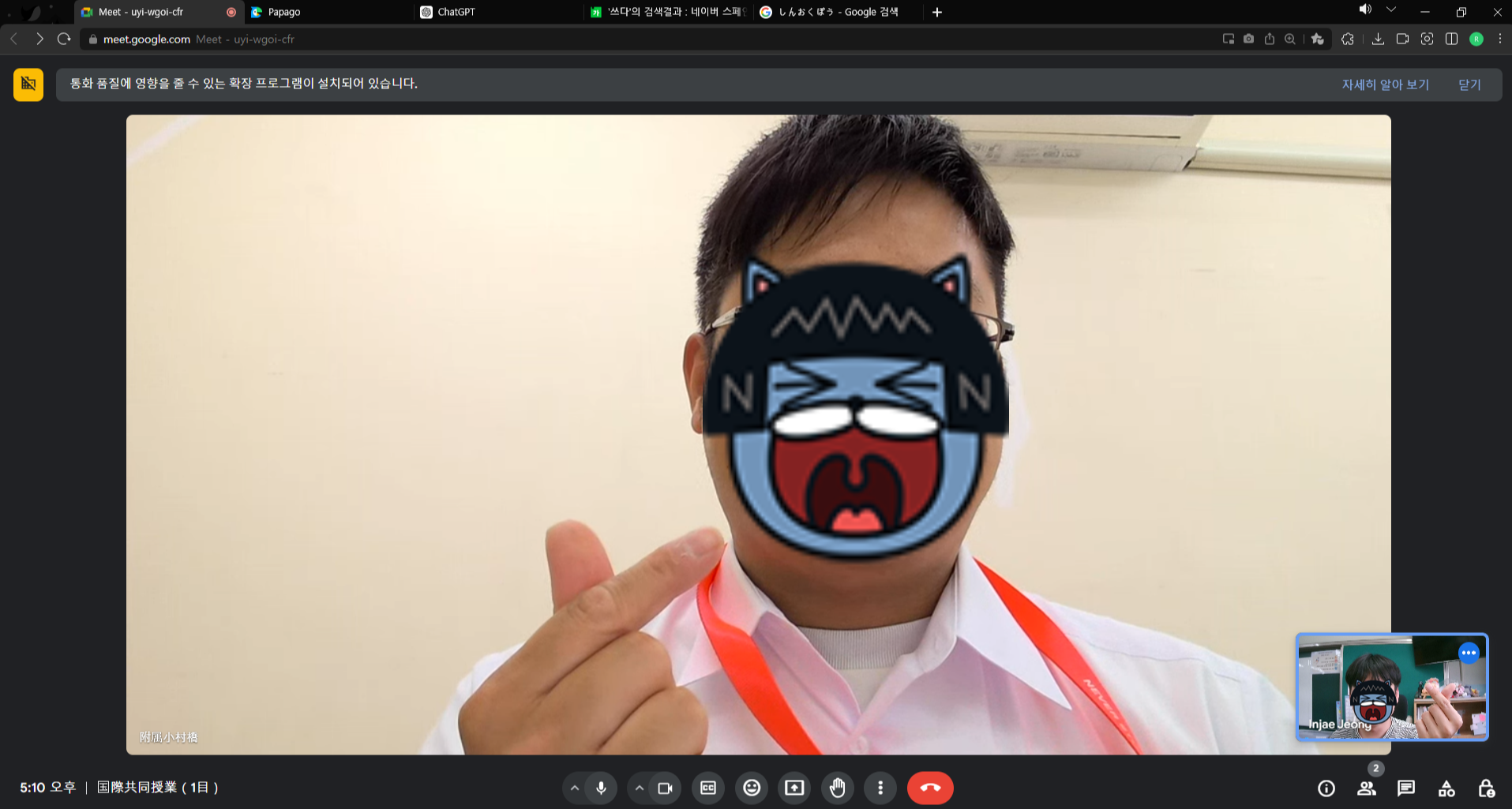Open more options three-dot menu in call bar
The width and height of the screenshot is (1512, 809).
pyautogui.click(x=880, y=788)
